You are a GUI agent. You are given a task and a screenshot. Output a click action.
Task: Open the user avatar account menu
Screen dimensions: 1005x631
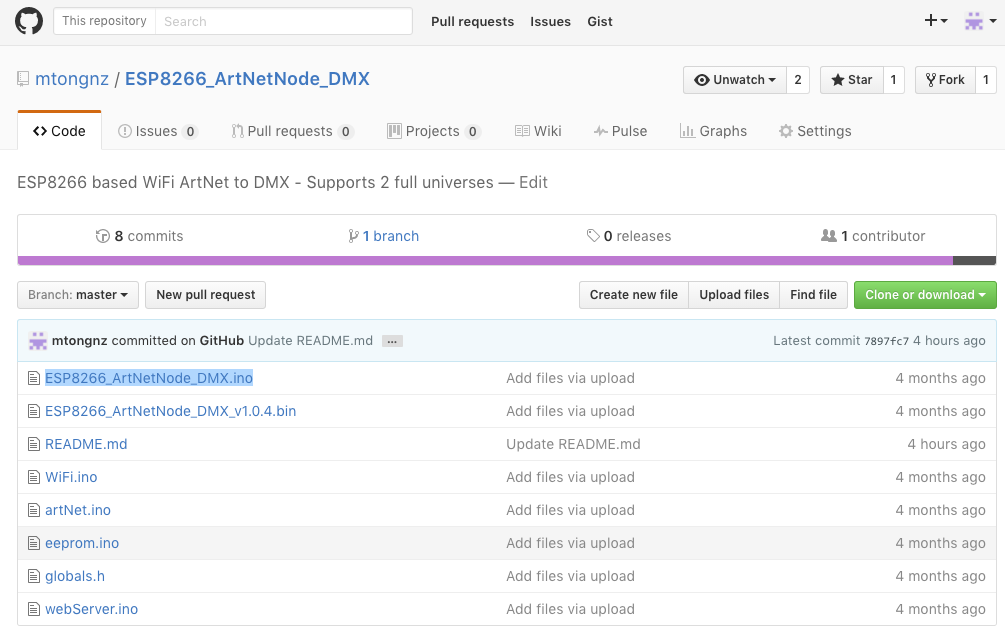981,21
